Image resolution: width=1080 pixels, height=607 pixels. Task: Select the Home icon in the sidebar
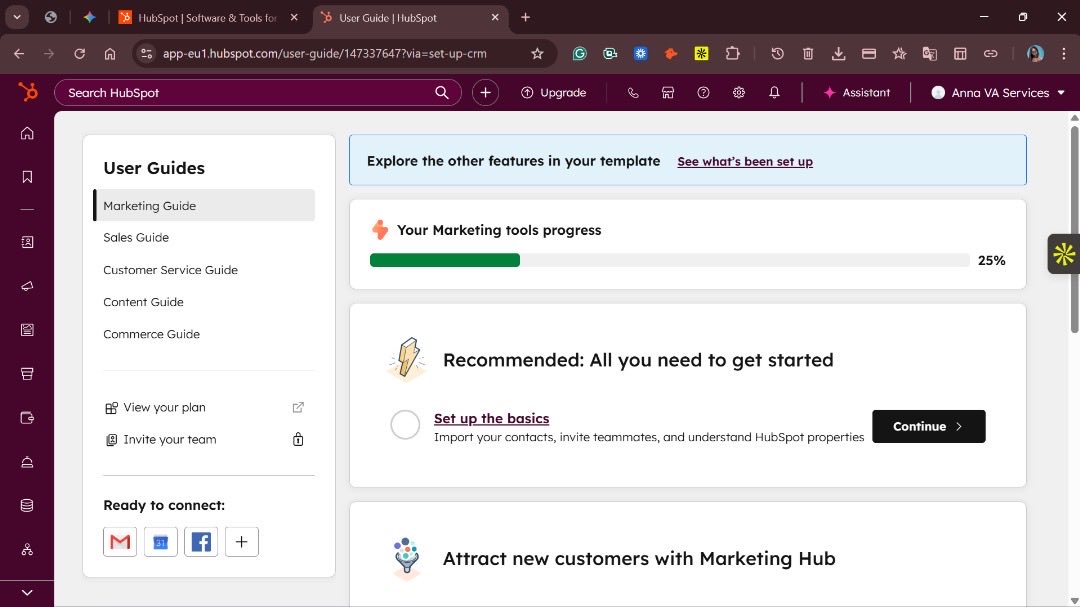(27, 132)
